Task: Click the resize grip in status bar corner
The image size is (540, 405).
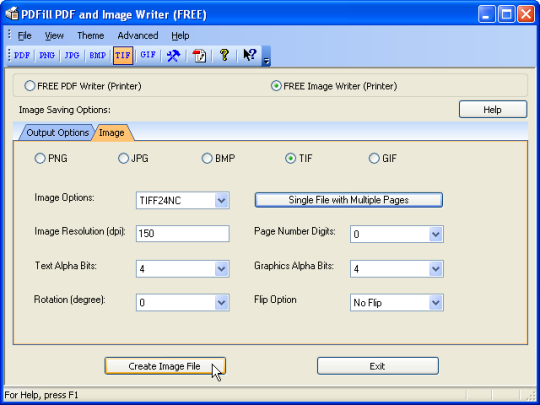Action: click(x=531, y=395)
